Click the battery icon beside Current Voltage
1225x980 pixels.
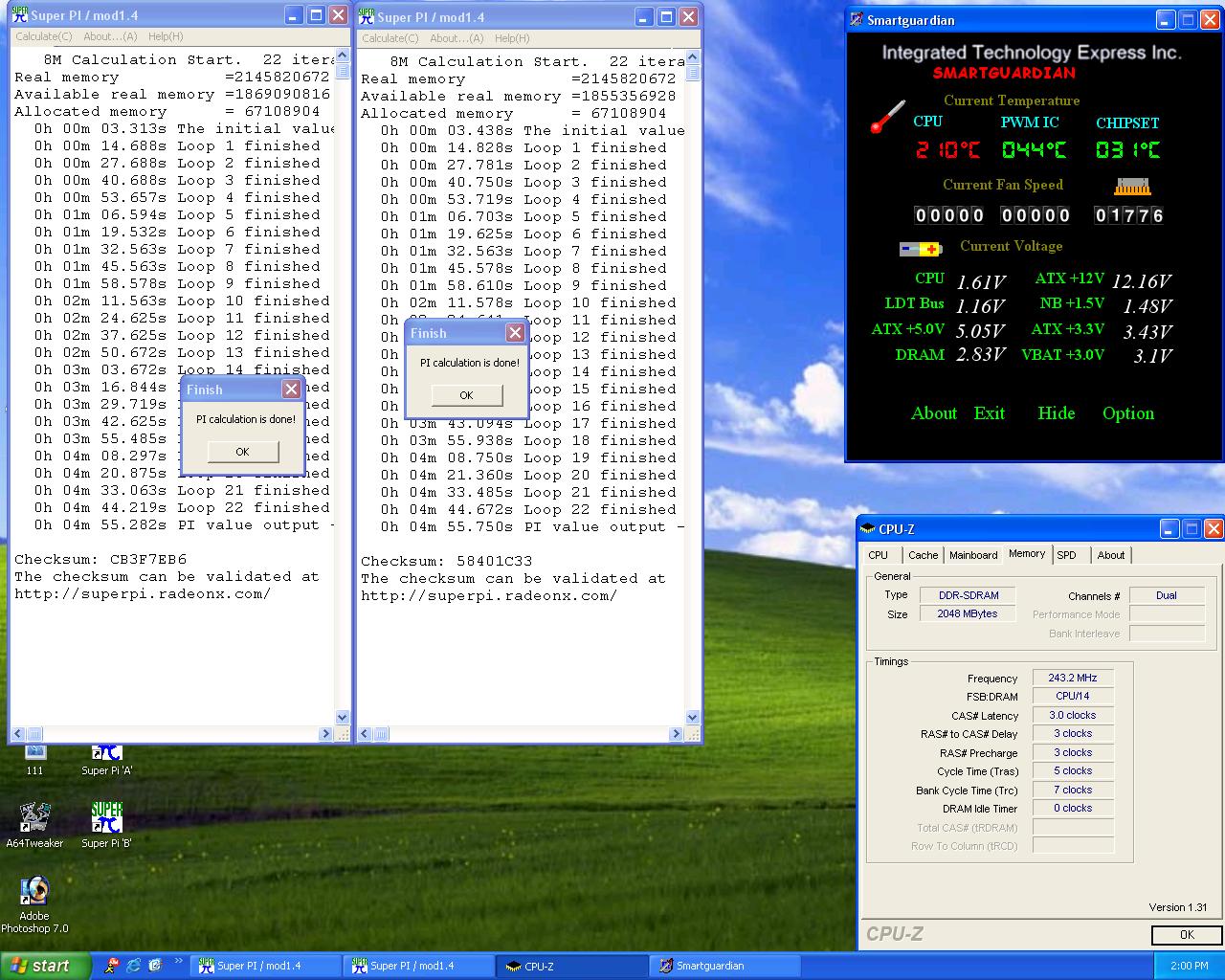(x=920, y=249)
